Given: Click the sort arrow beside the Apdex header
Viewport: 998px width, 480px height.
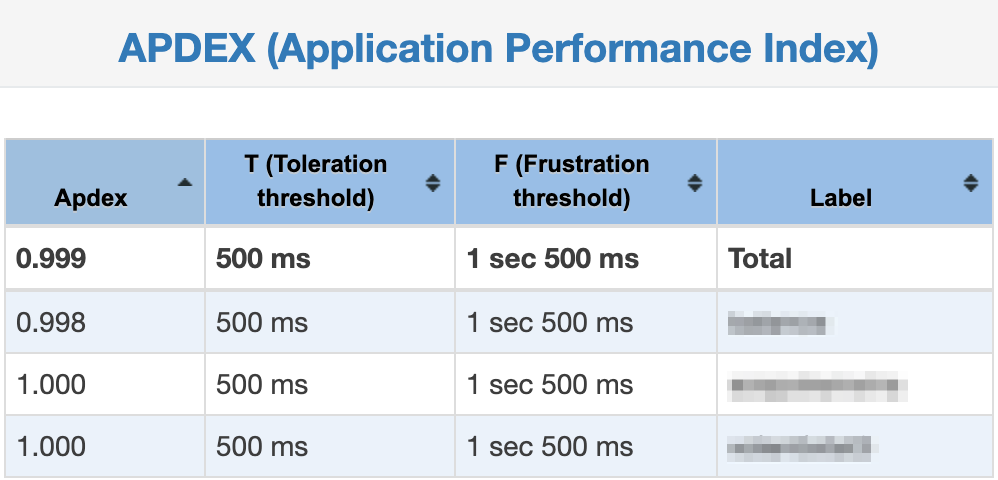Looking at the screenshot, I should point(184,182).
